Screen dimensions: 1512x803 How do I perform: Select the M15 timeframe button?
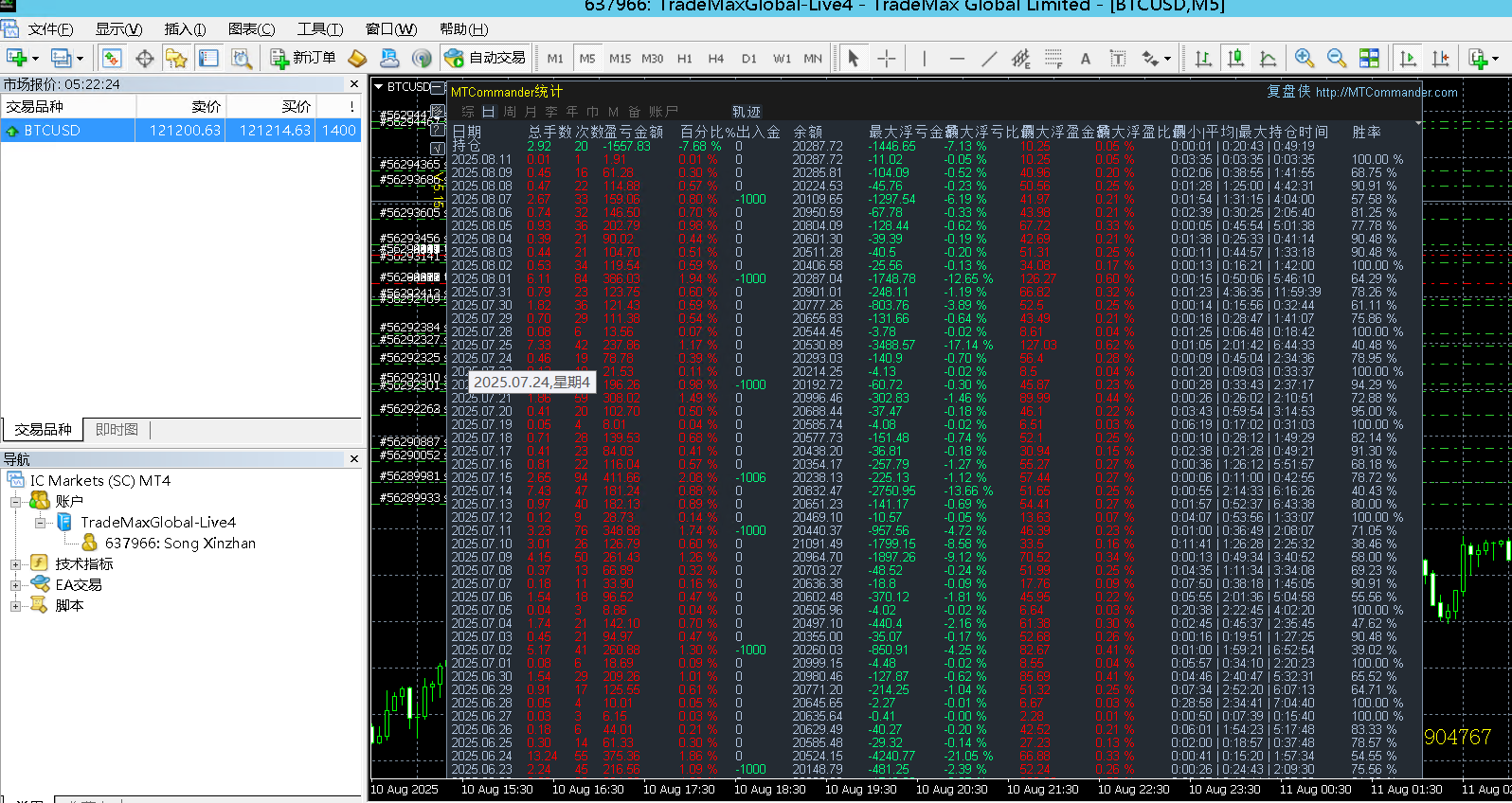620,59
